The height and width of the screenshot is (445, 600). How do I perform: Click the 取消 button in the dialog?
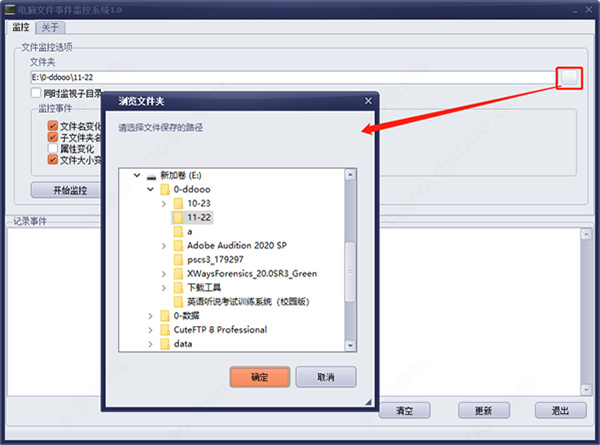(x=326, y=377)
